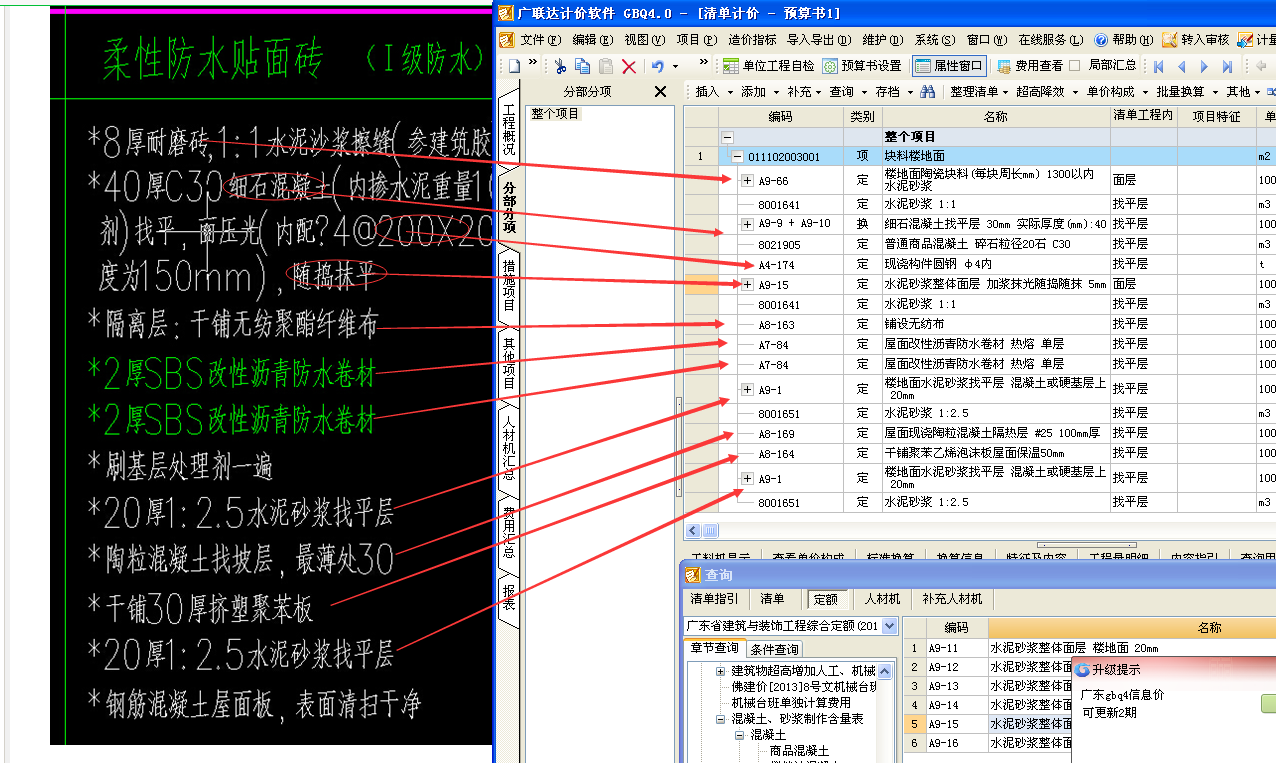Screen dimensions: 1276x763
Task: Expand the A9-66 quota row
Action: 746,181
